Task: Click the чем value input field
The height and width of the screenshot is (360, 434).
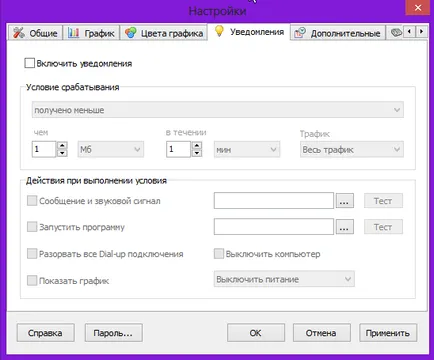Action: [44, 149]
